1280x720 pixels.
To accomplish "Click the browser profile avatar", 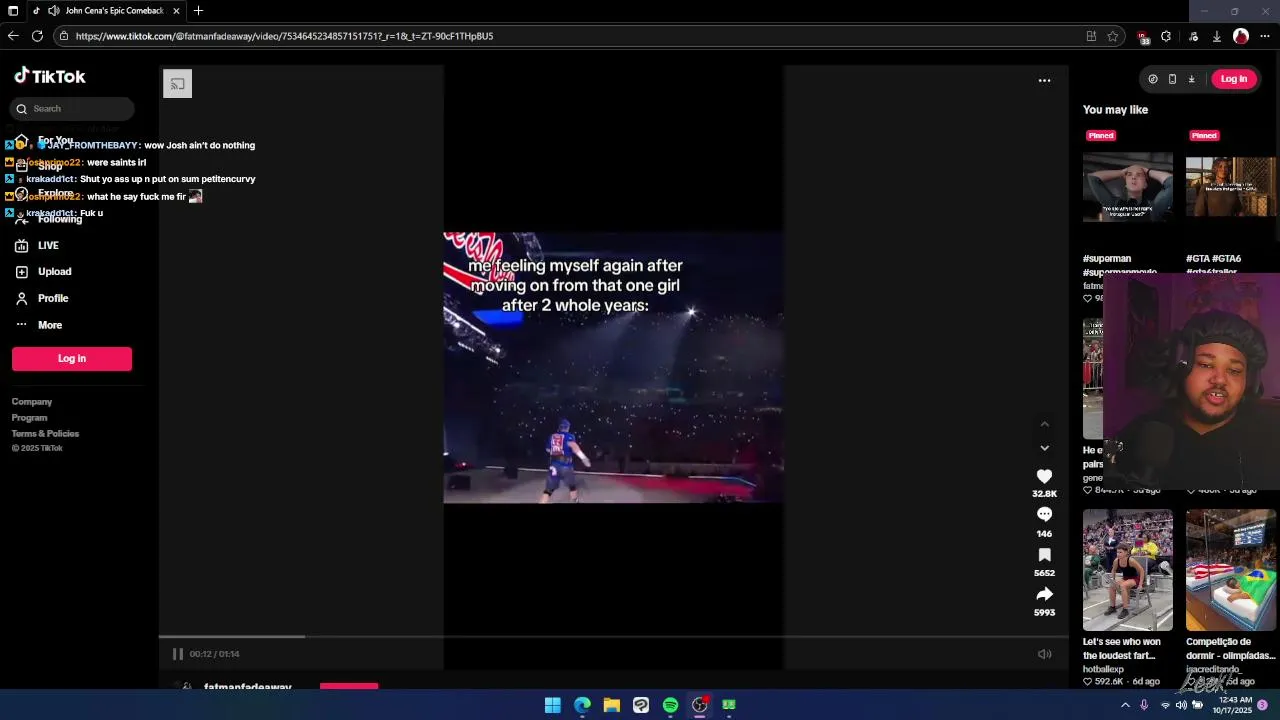I will coord(1241,36).
